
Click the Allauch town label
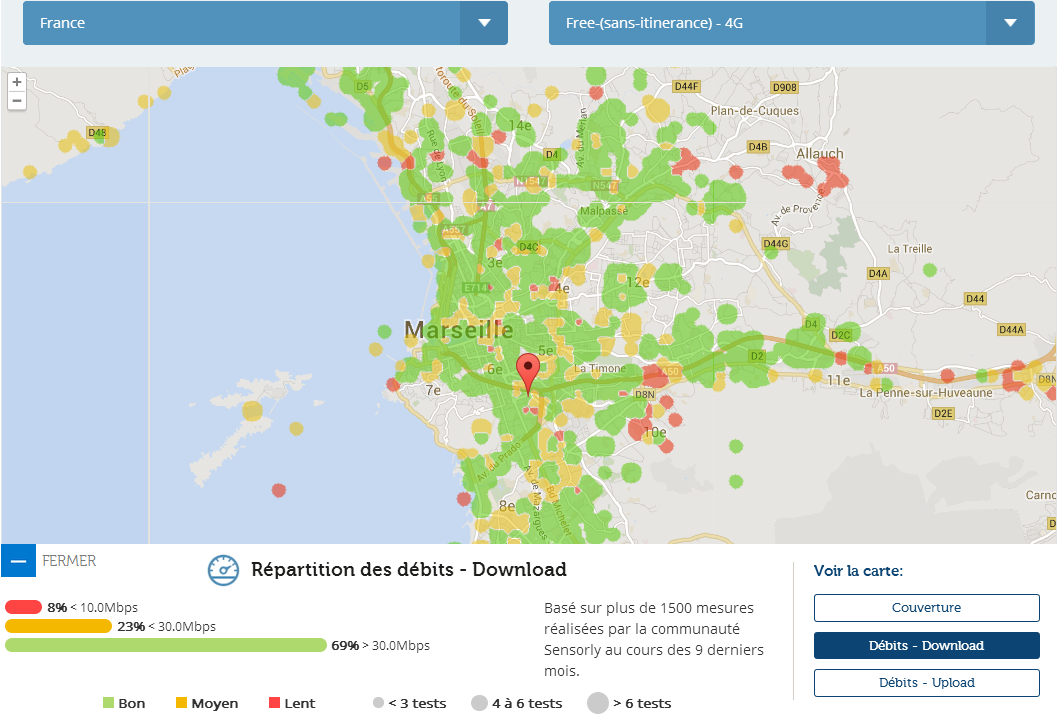[820, 154]
